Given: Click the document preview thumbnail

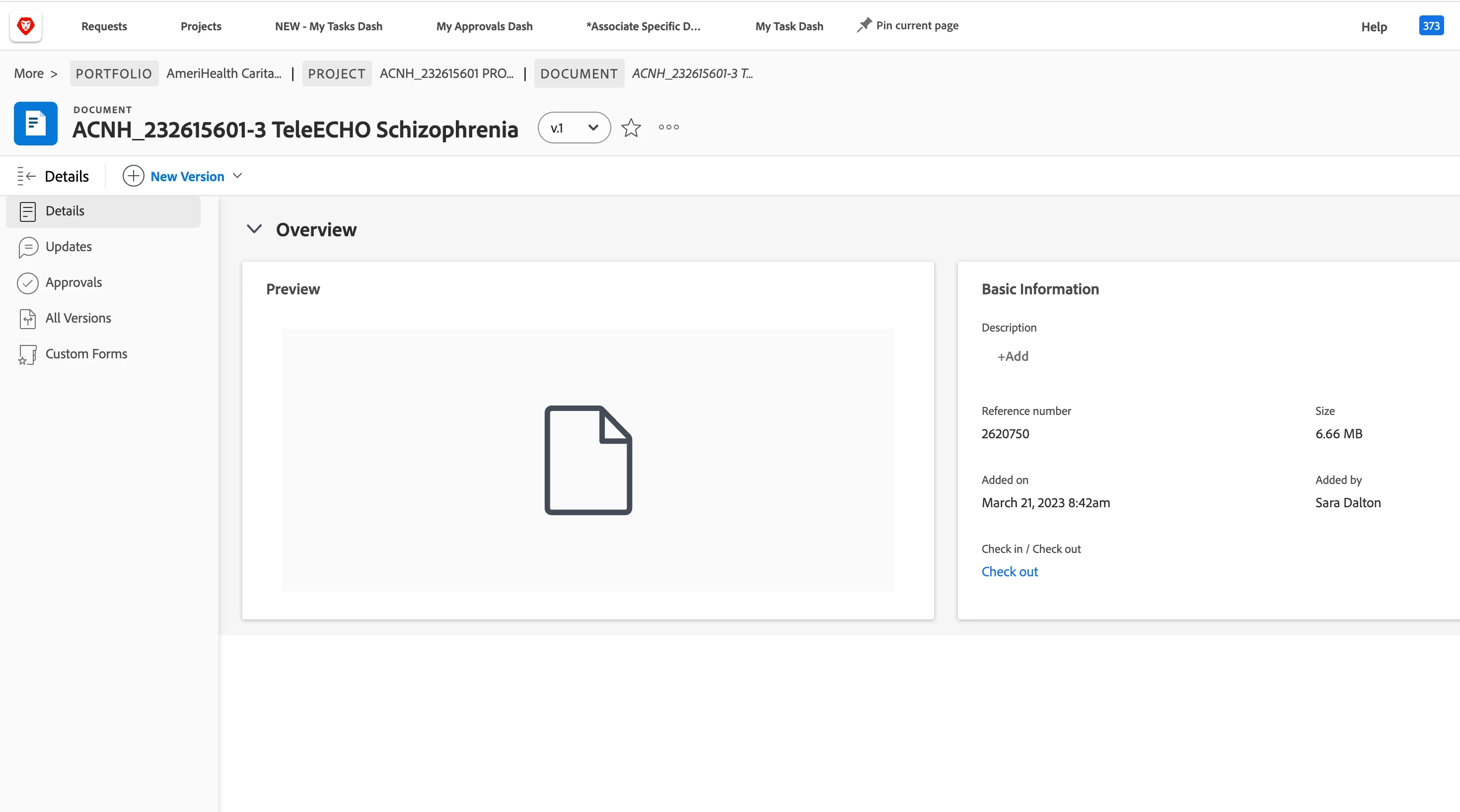Looking at the screenshot, I should [588, 460].
